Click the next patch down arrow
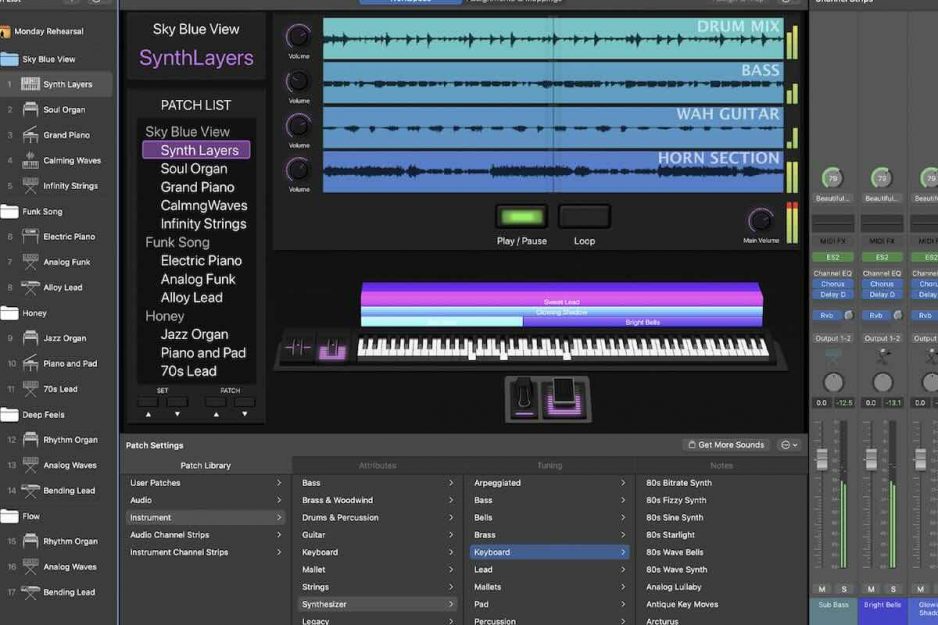Screen dimensions: 938x625 point(245,413)
